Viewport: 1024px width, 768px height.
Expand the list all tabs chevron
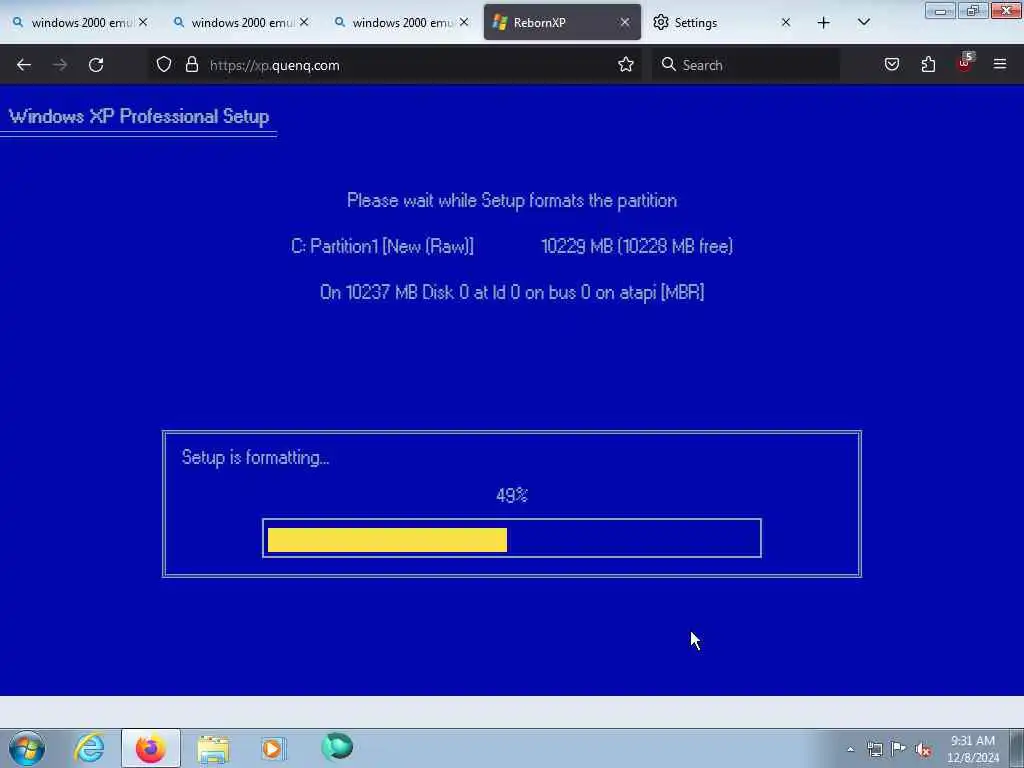pyautogui.click(x=863, y=23)
